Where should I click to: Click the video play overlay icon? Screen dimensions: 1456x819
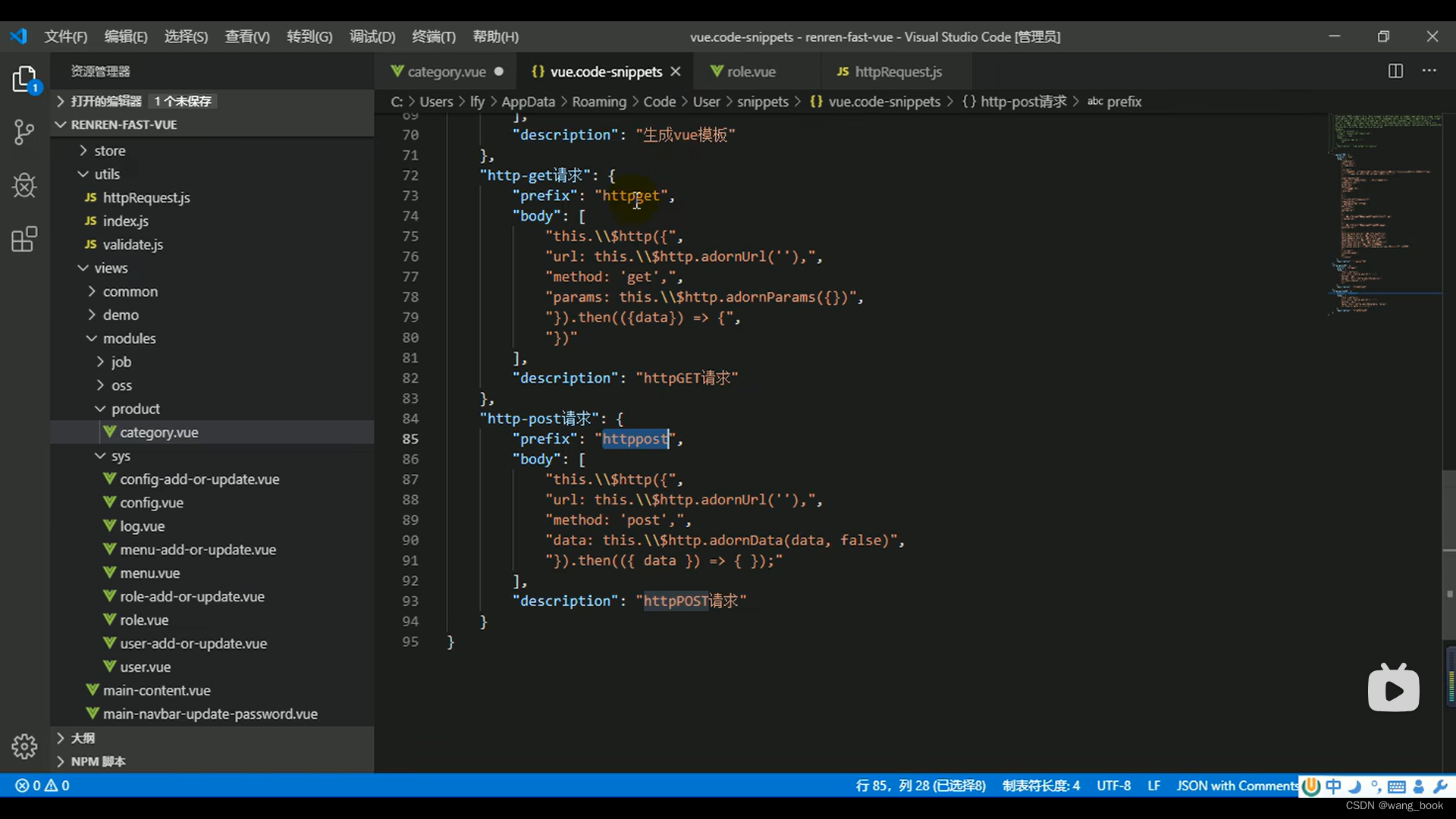pos(1393,689)
